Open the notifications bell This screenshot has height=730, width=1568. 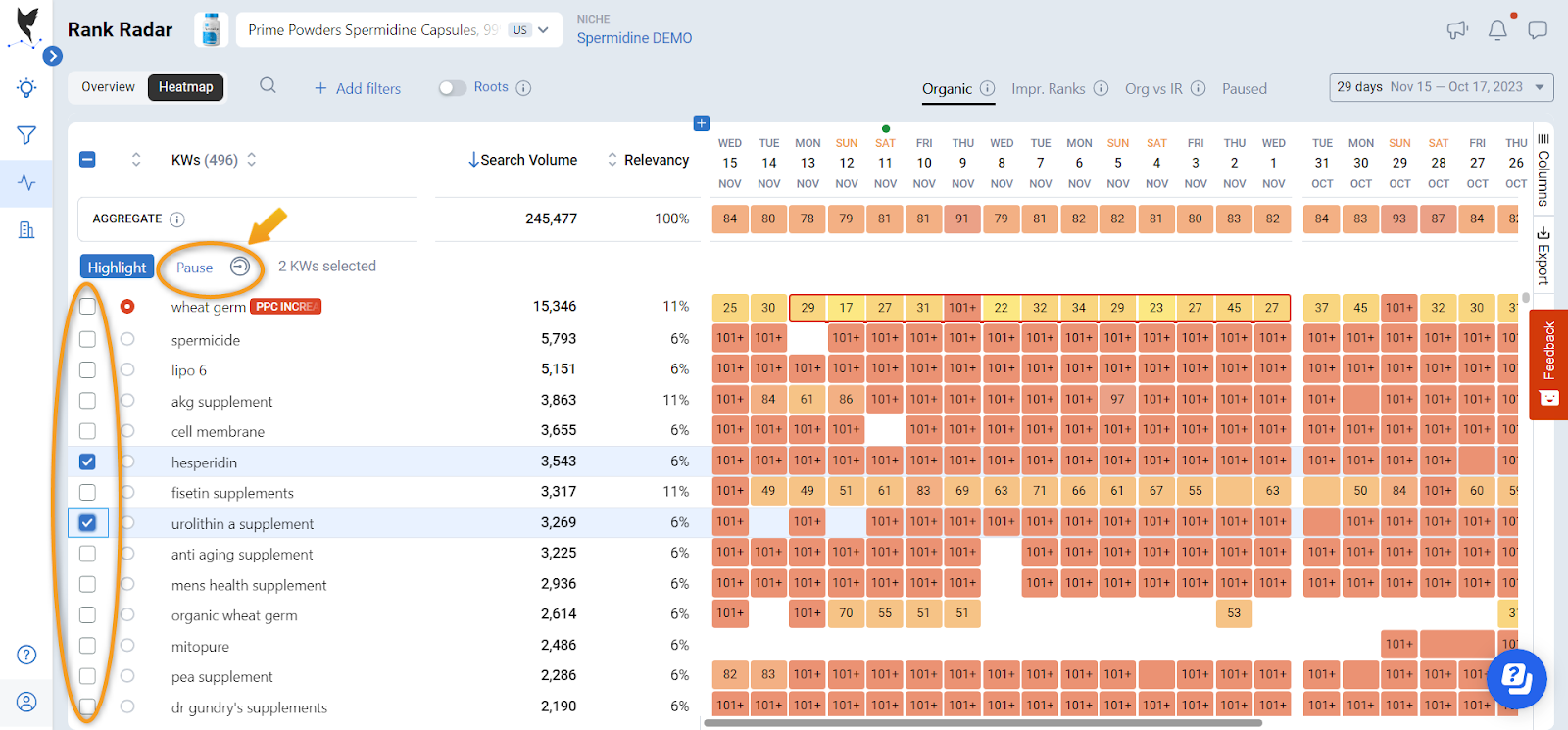(1497, 30)
